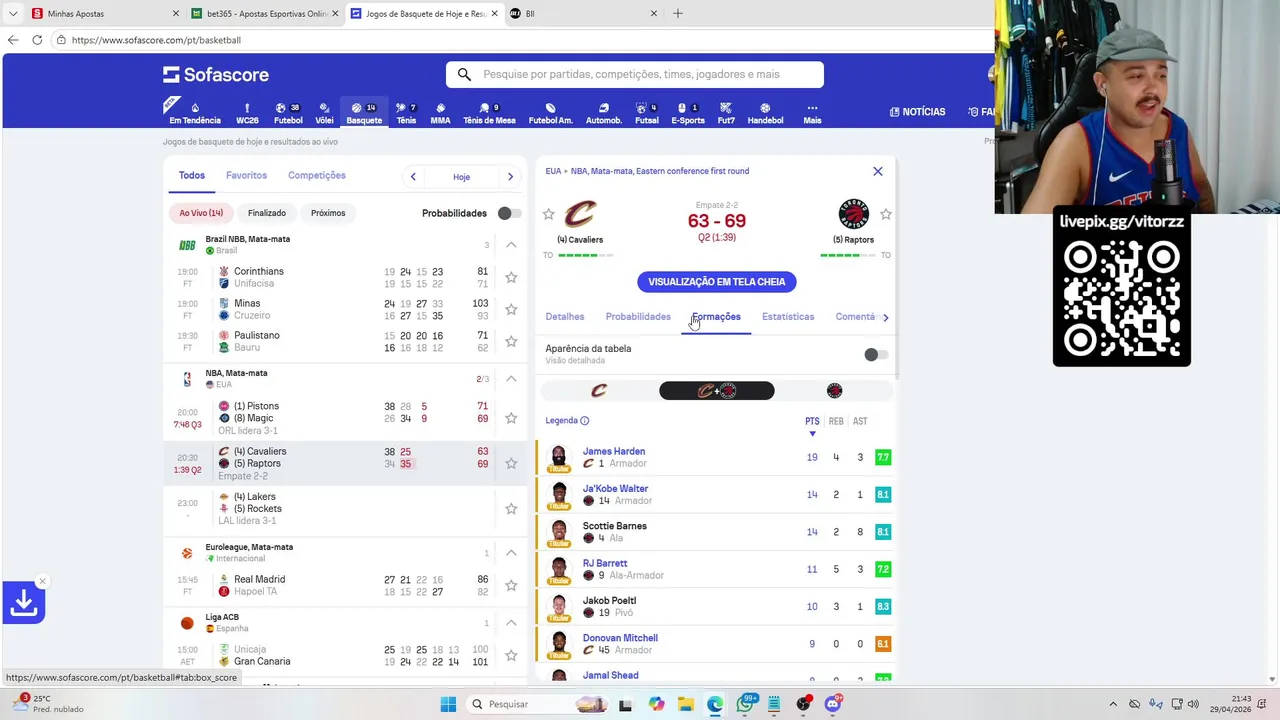Image resolution: width=1280 pixels, height=720 pixels.
Task: Sort players by PTS column
Action: click(x=812, y=422)
